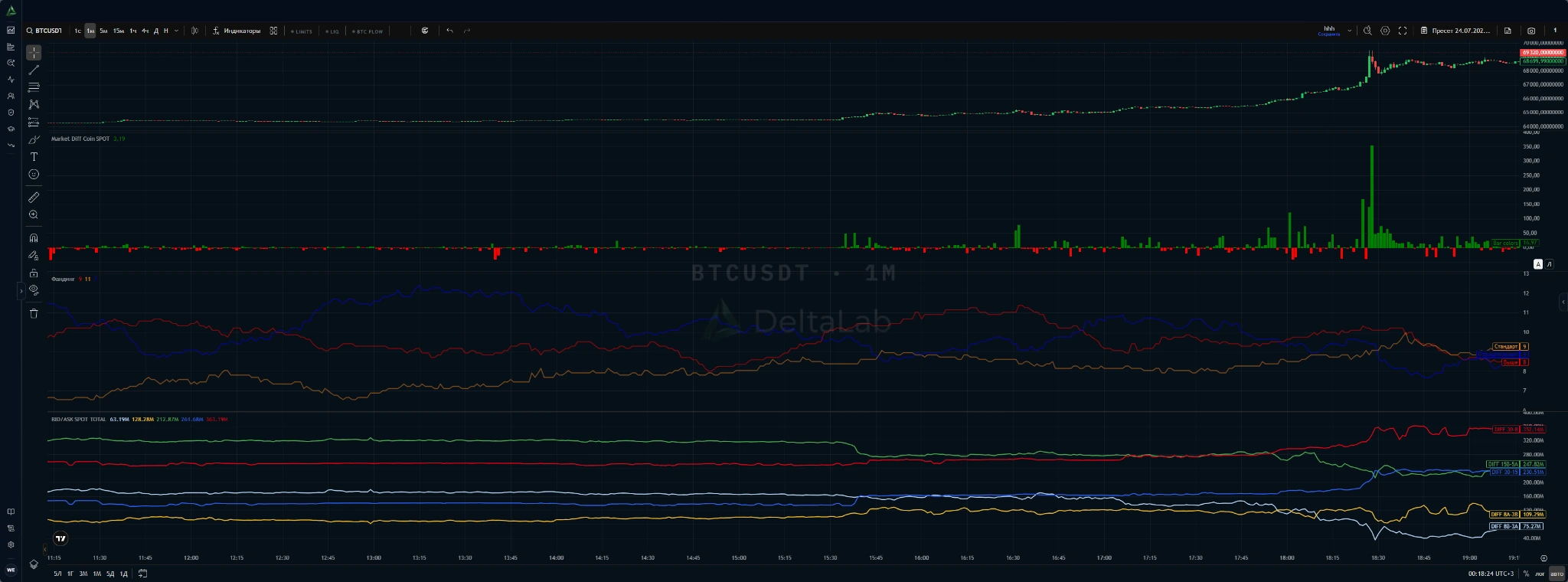Delete drawings with the trash icon
1568x582 pixels.
tap(34, 313)
